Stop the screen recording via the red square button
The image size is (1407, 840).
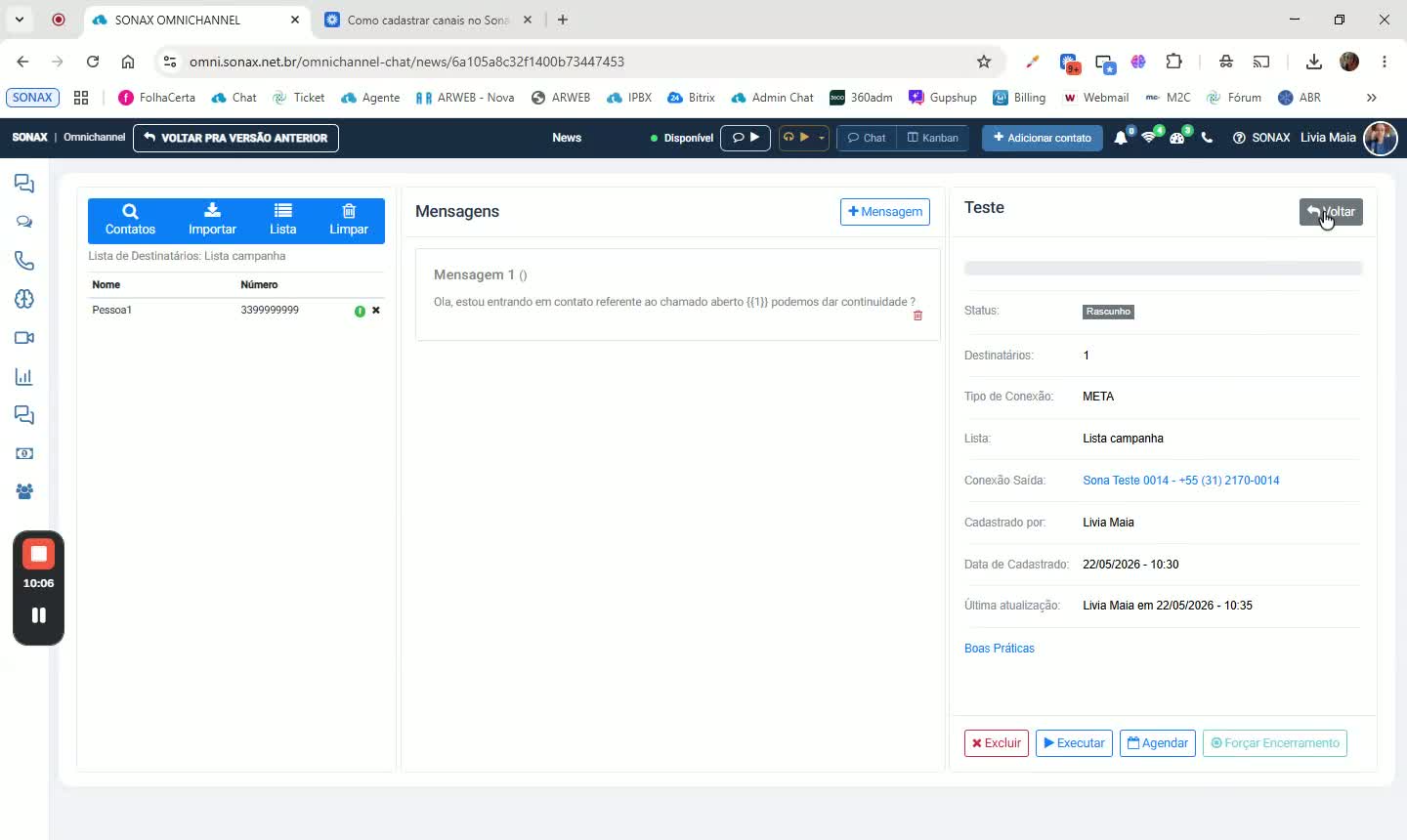[38, 554]
